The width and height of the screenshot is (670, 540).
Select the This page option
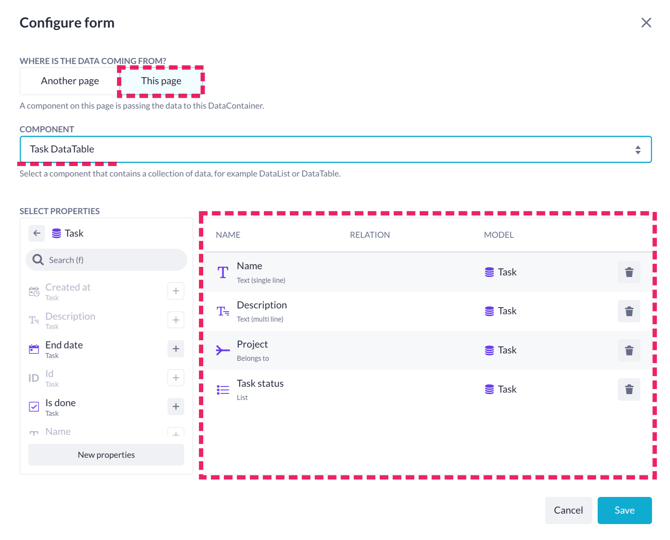pos(161,81)
